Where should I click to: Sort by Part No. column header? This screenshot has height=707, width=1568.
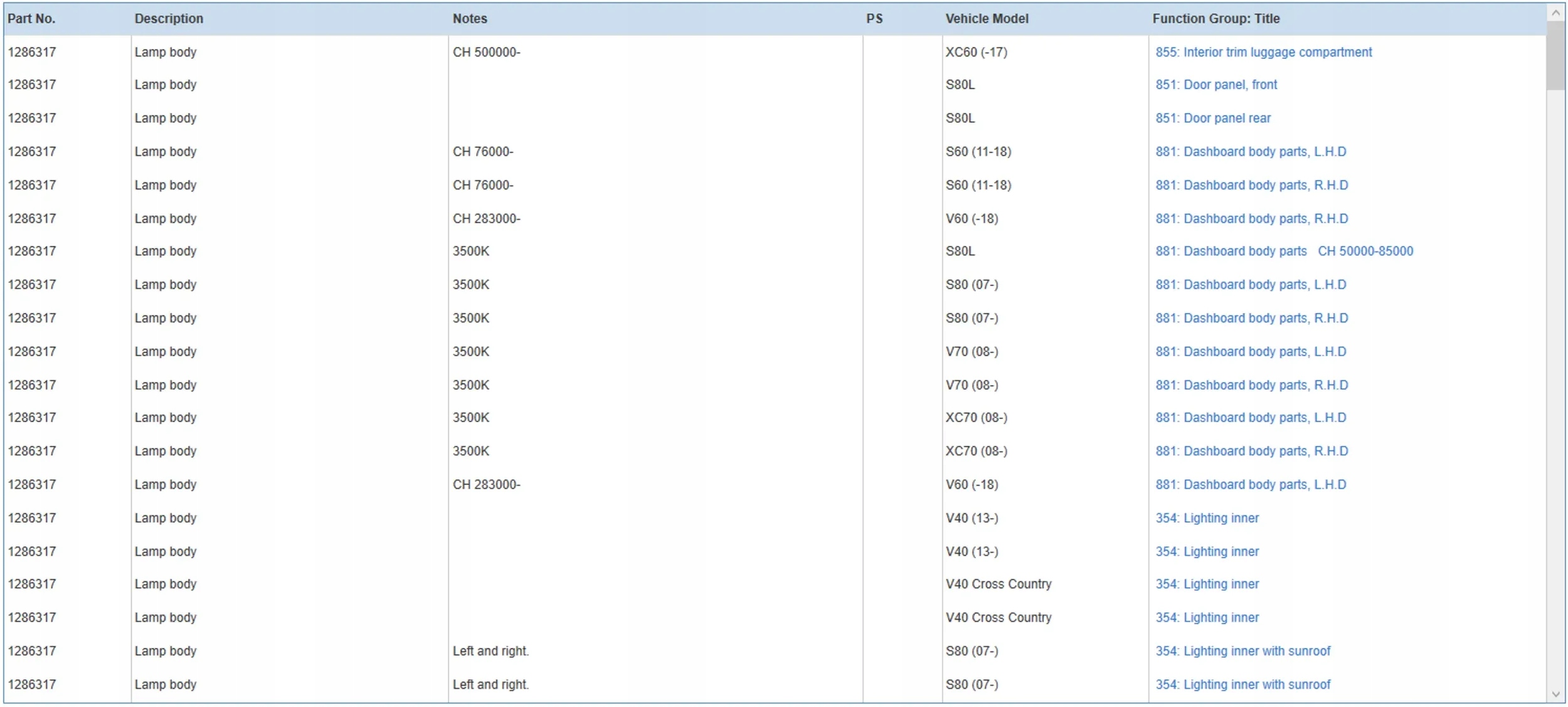point(31,19)
